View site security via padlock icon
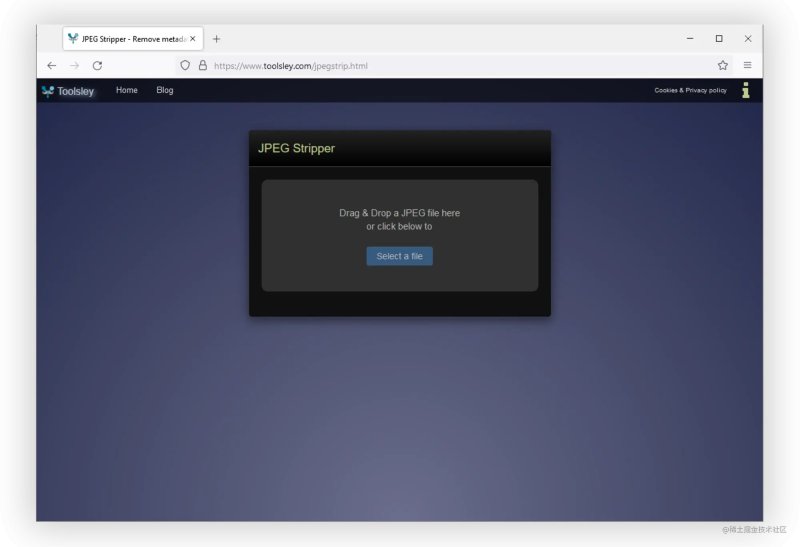The image size is (800, 547). pyautogui.click(x=203, y=65)
